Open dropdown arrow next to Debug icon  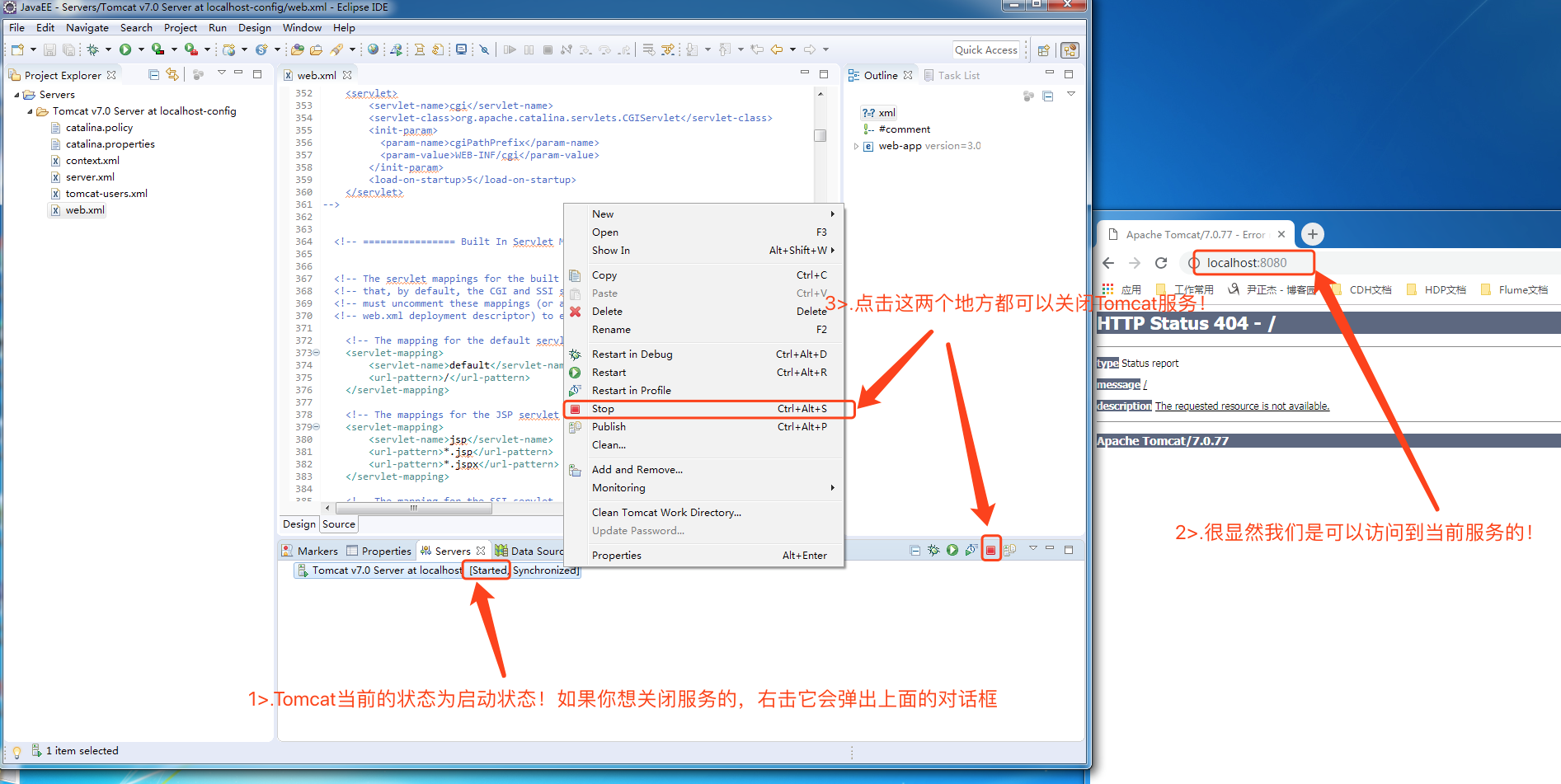tap(108, 50)
